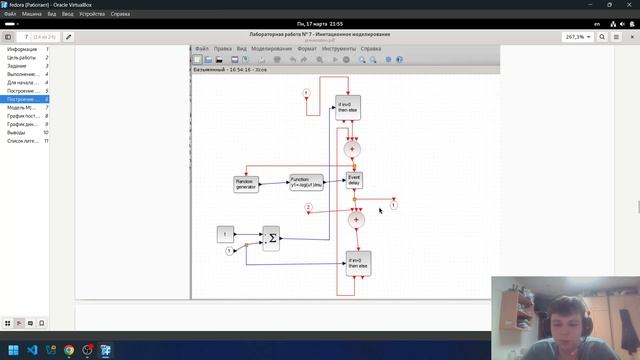Click the power icon in top bar
This screenshot has height=360, width=640.
pos(632,24)
